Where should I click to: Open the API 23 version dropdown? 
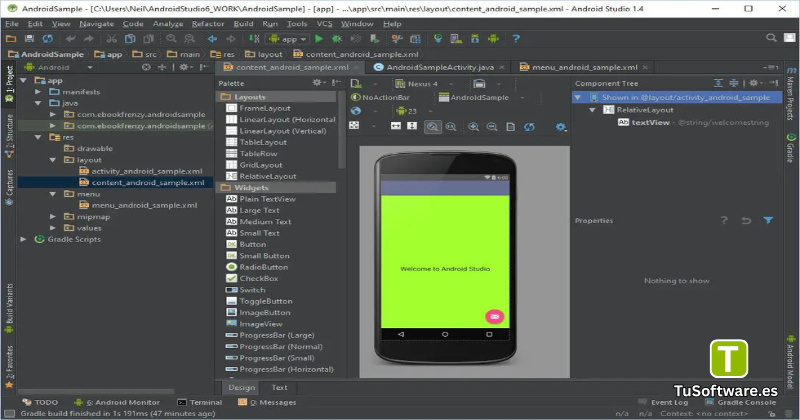[x=414, y=111]
